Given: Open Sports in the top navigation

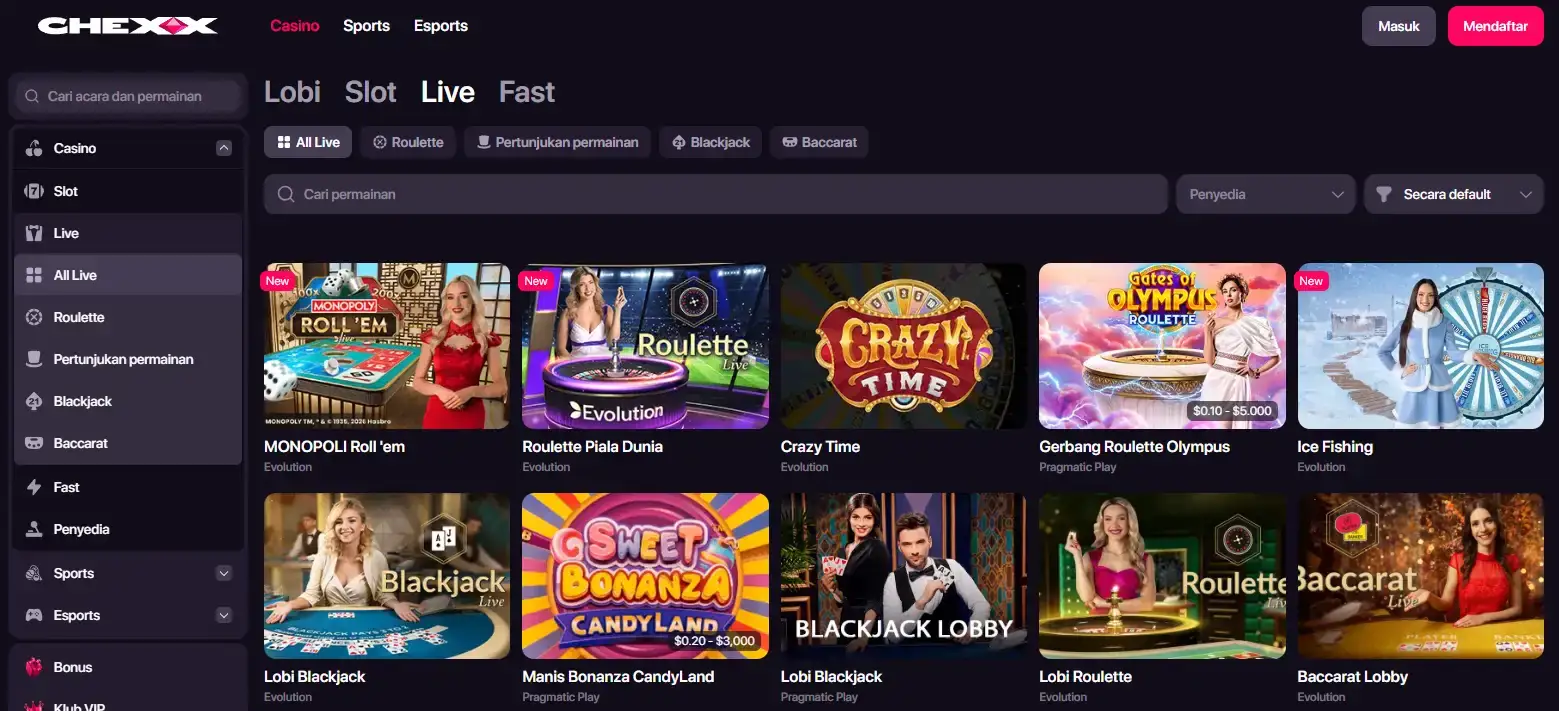Looking at the screenshot, I should pos(366,26).
